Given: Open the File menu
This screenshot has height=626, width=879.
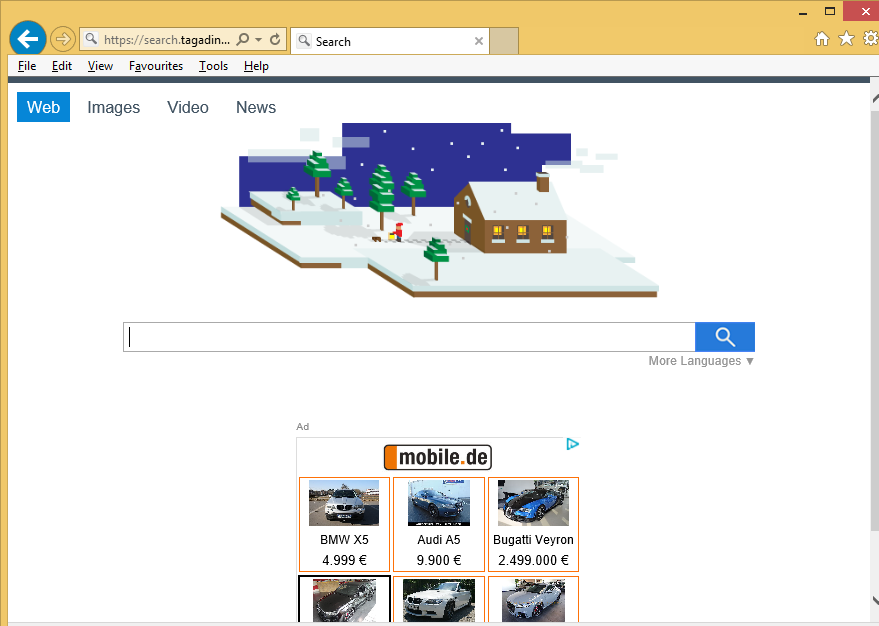Looking at the screenshot, I should coord(27,66).
